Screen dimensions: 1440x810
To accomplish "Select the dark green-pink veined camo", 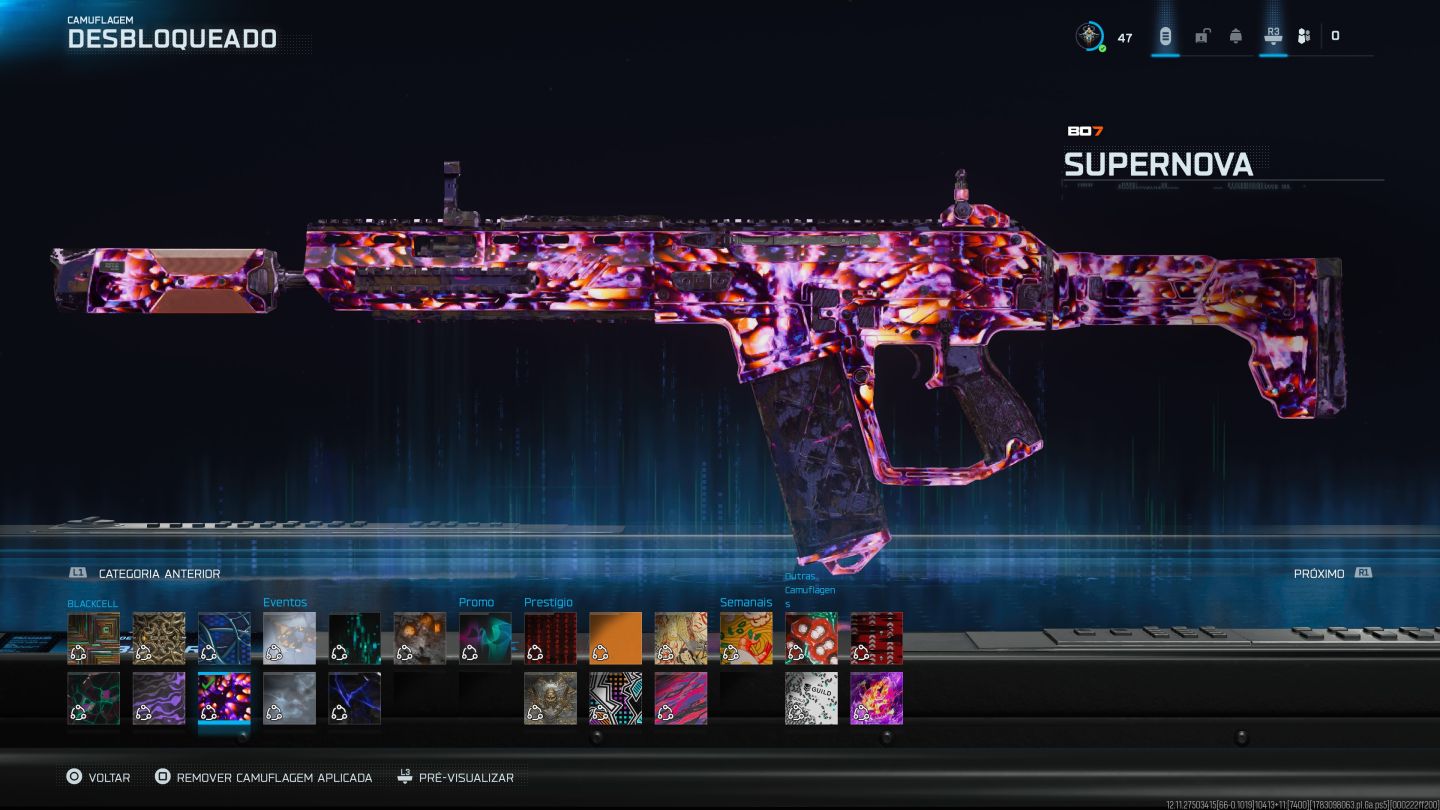I will [94, 698].
